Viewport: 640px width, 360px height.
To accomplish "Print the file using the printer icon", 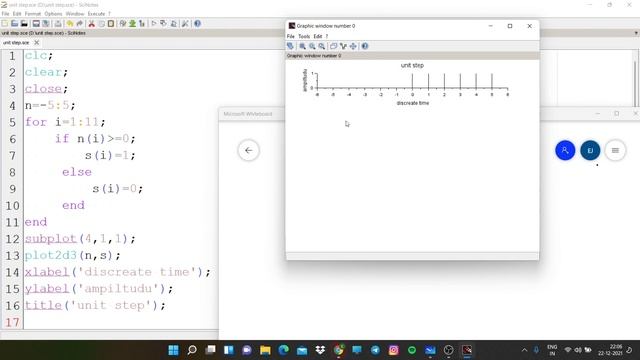I will click(58, 24).
